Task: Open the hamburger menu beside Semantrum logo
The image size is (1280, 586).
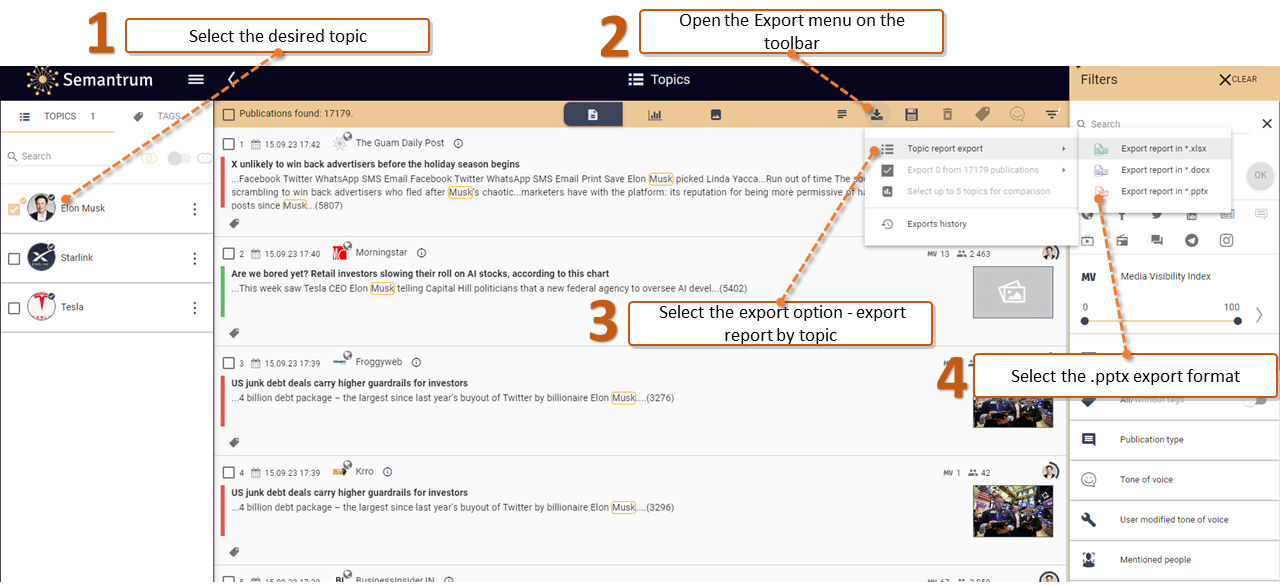Action: click(x=196, y=80)
